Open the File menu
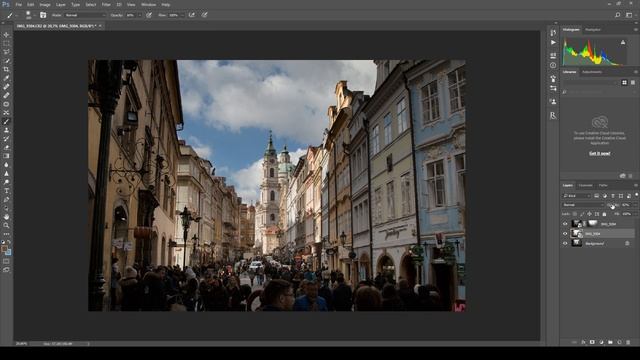640x360 pixels. click(18, 4)
